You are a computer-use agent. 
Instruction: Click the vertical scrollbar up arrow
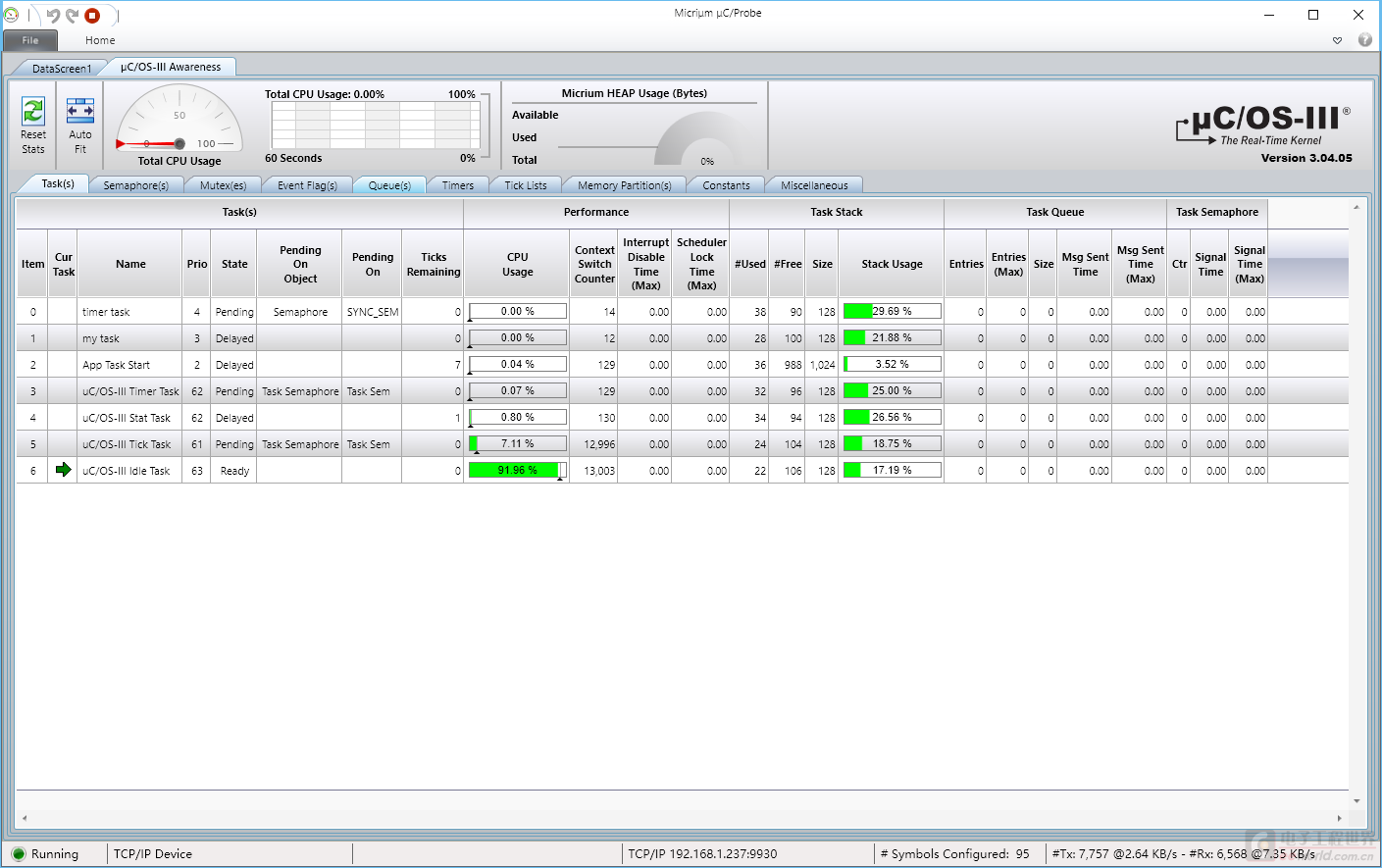pos(1356,207)
